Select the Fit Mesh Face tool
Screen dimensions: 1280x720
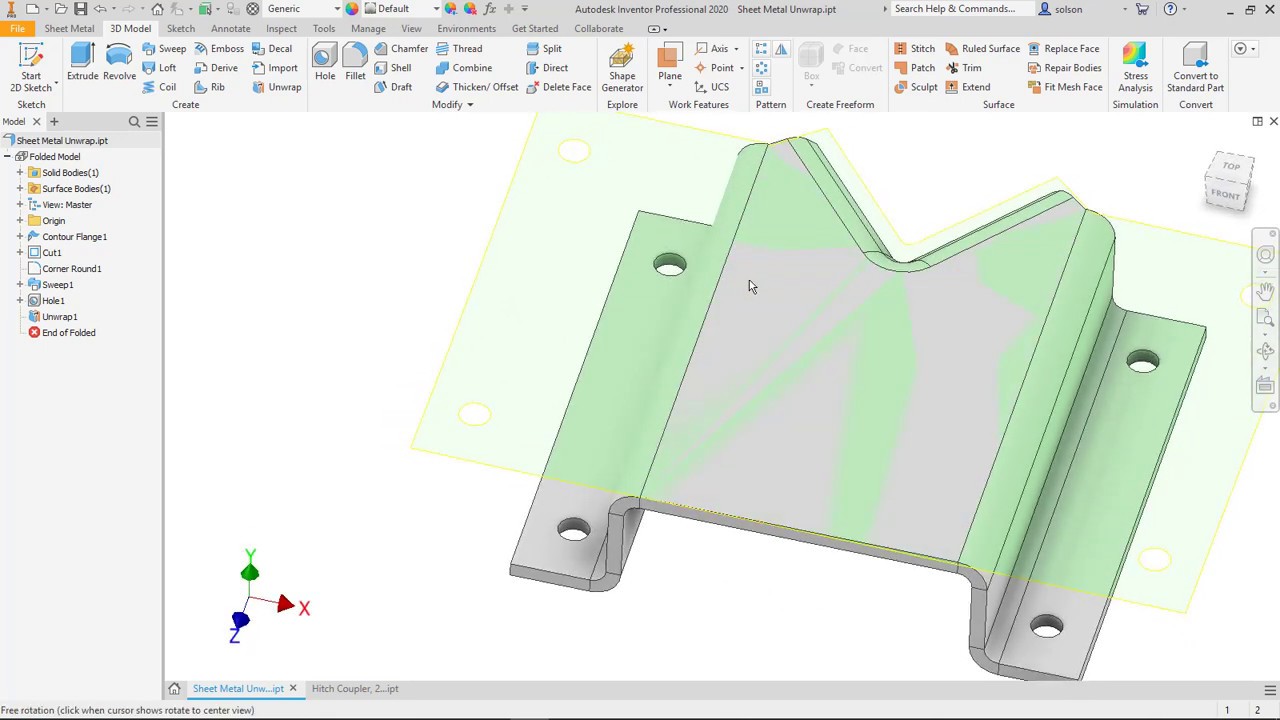click(1065, 87)
